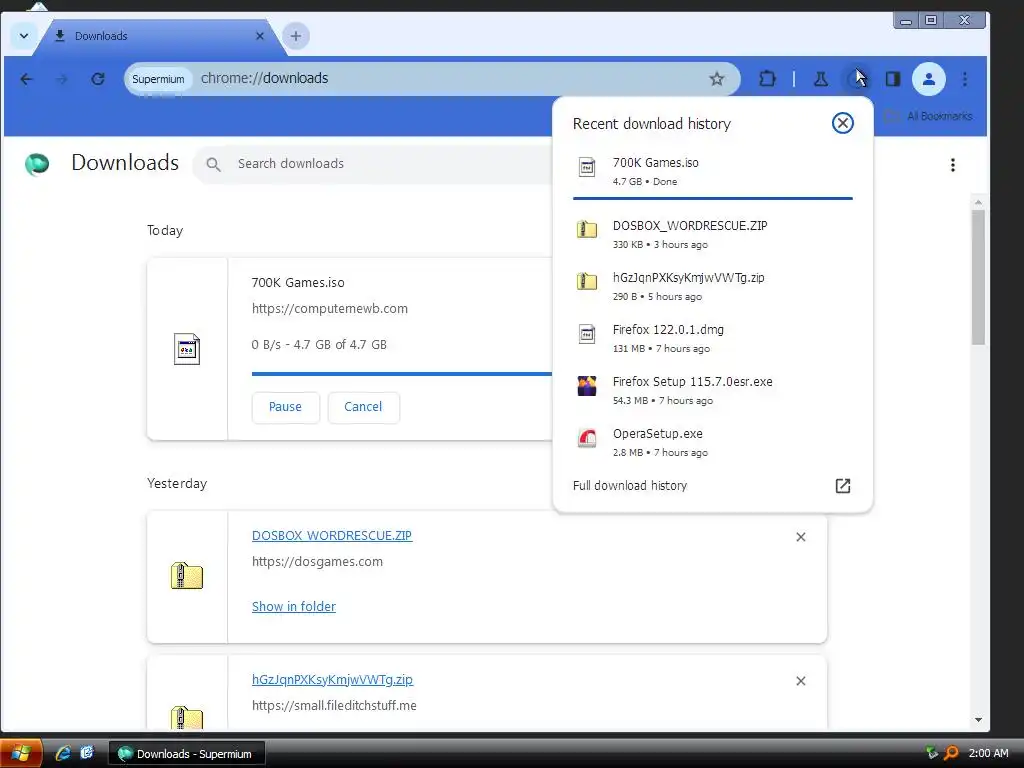The width and height of the screenshot is (1024, 768).
Task: Click DOSBOX_WORDRESCUE.ZIP card zip icon
Action: [x=187, y=576]
